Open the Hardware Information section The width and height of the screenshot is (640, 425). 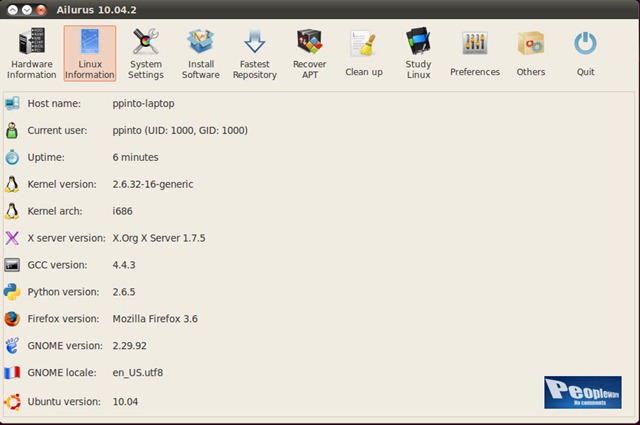(x=32, y=53)
